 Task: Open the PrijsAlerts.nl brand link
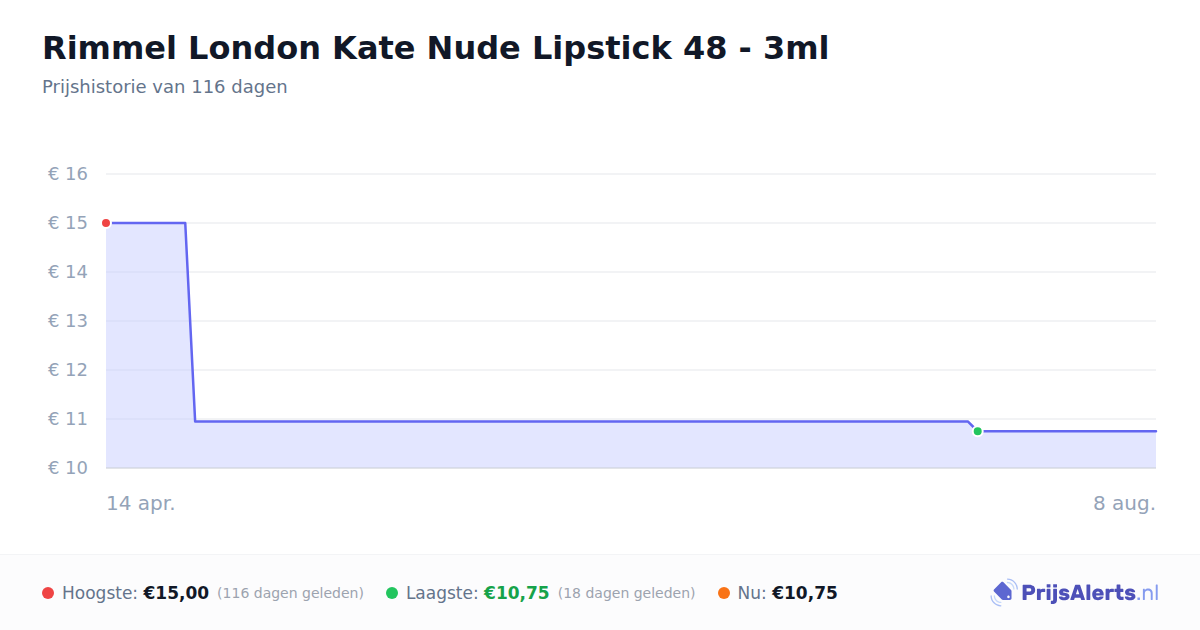(1074, 593)
